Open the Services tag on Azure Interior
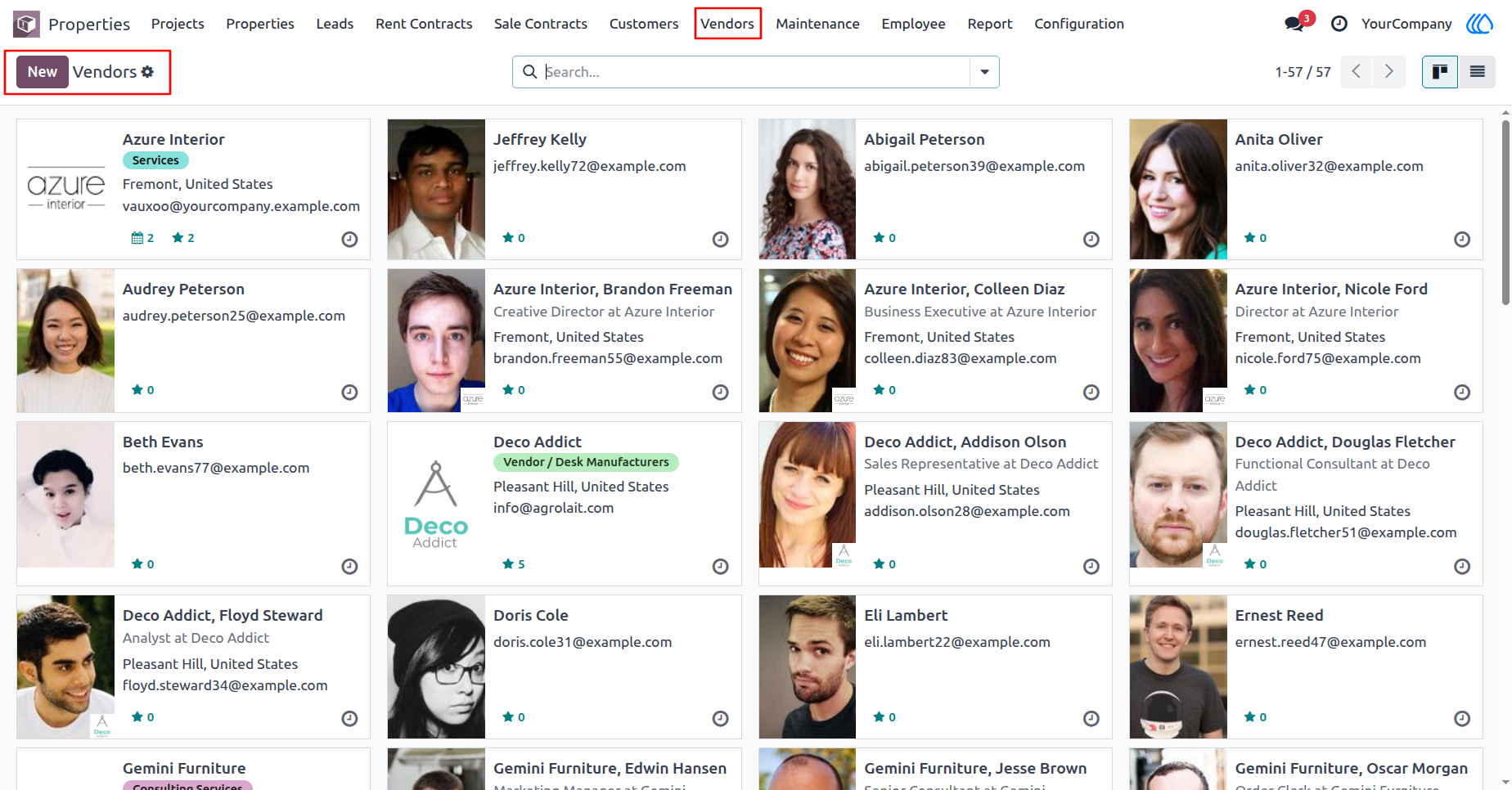The height and width of the screenshot is (790, 1512). pos(155,160)
